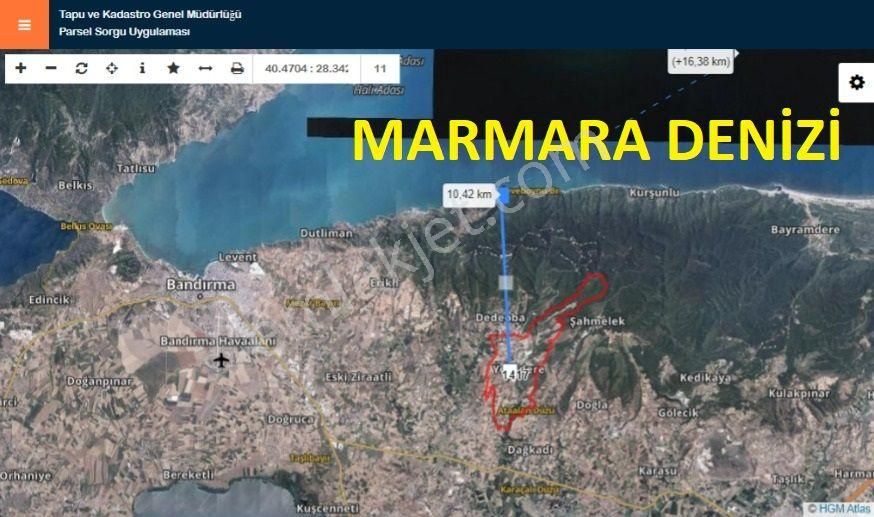Click the Dağkadı place label
The height and width of the screenshot is (517, 874).
[x=530, y=450]
